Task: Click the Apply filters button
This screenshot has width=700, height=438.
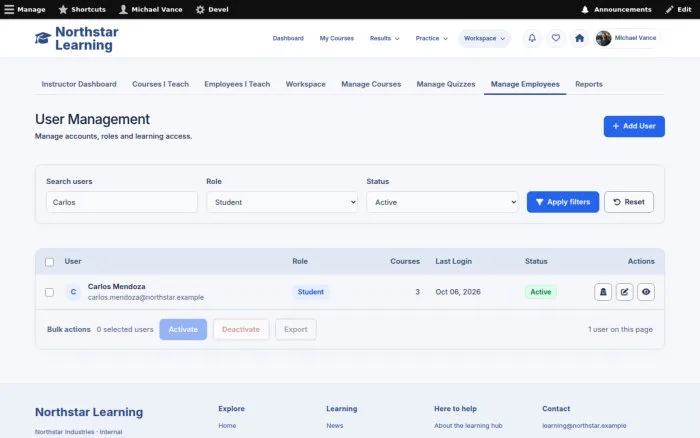Action: coord(562,202)
